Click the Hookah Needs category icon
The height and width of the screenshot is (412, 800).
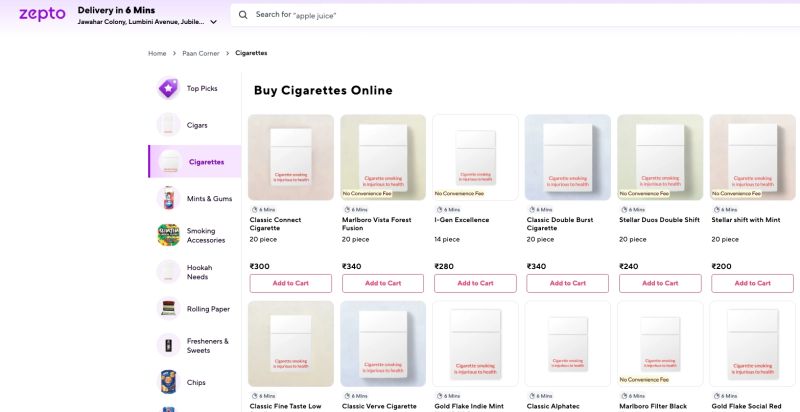pyautogui.click(x=168, y=272)
